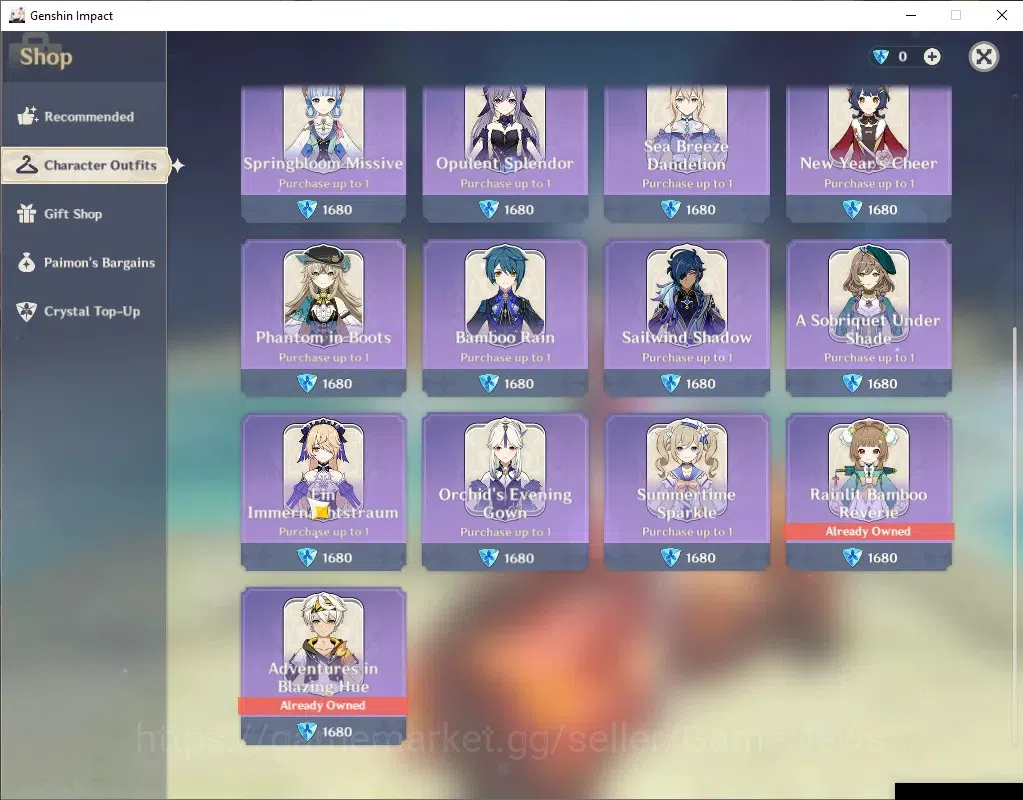Click 'Purchase up to 1' under Bamboo Rain

coord(506,358)
